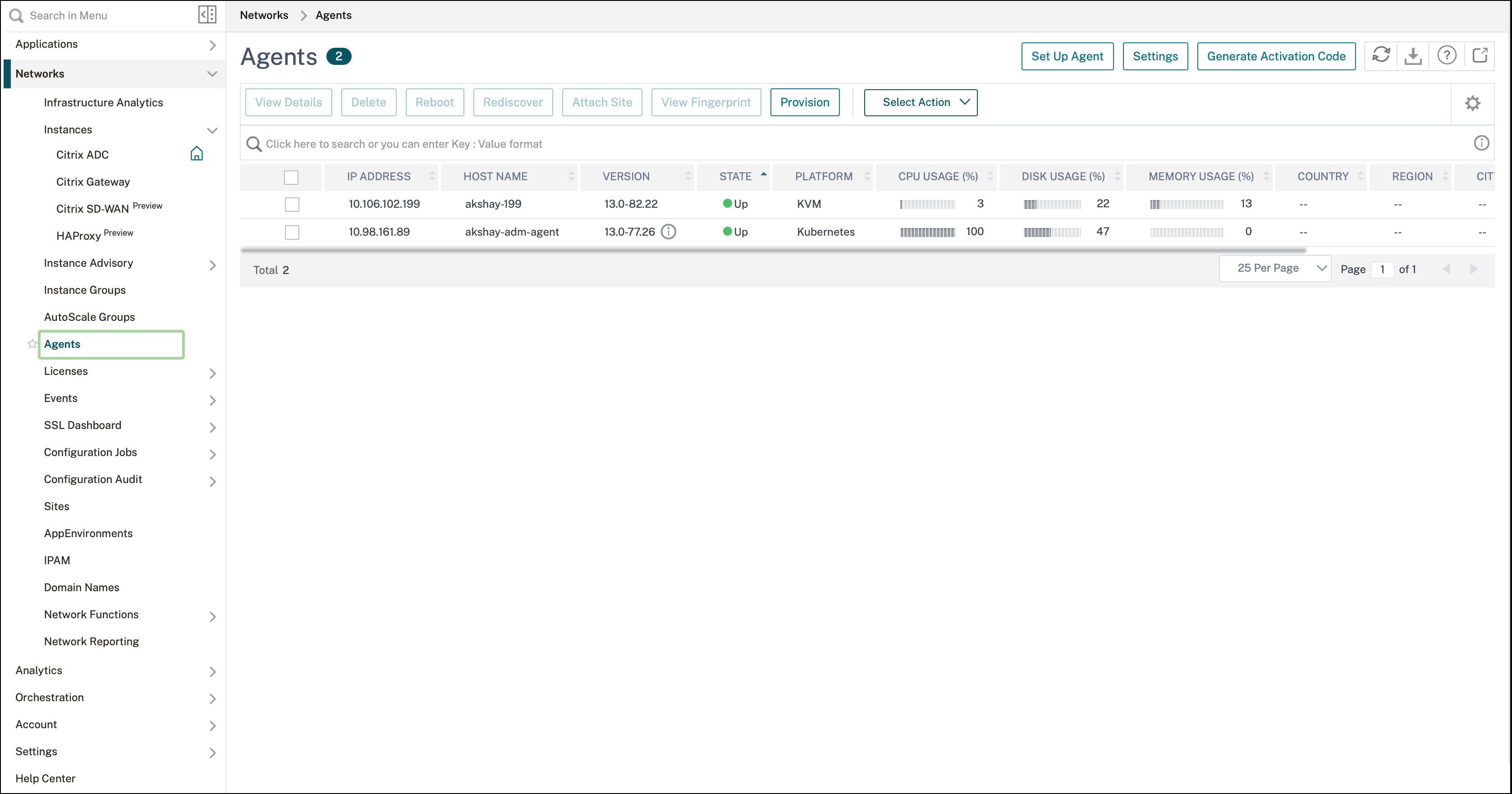This screenshot has height=794, width=1512.
Task: Show version info icon for 13.0-77.26
Action: [x=669, y=232]
